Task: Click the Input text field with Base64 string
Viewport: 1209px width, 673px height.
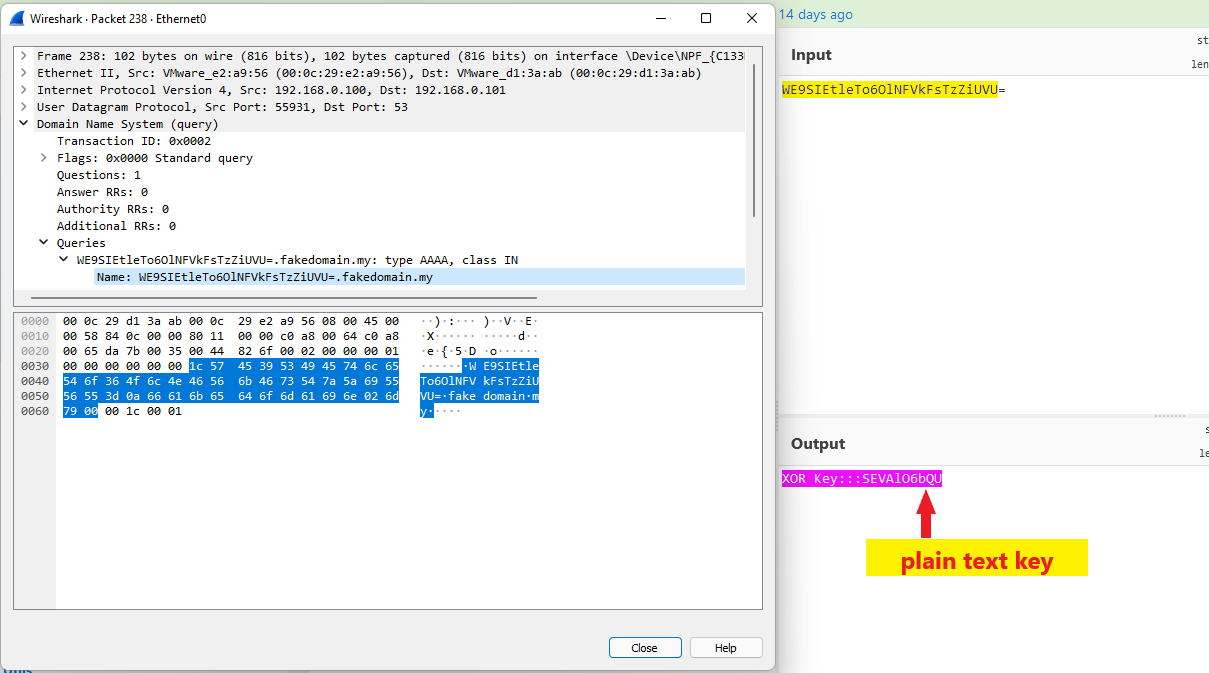Action: tap(893, 90)
